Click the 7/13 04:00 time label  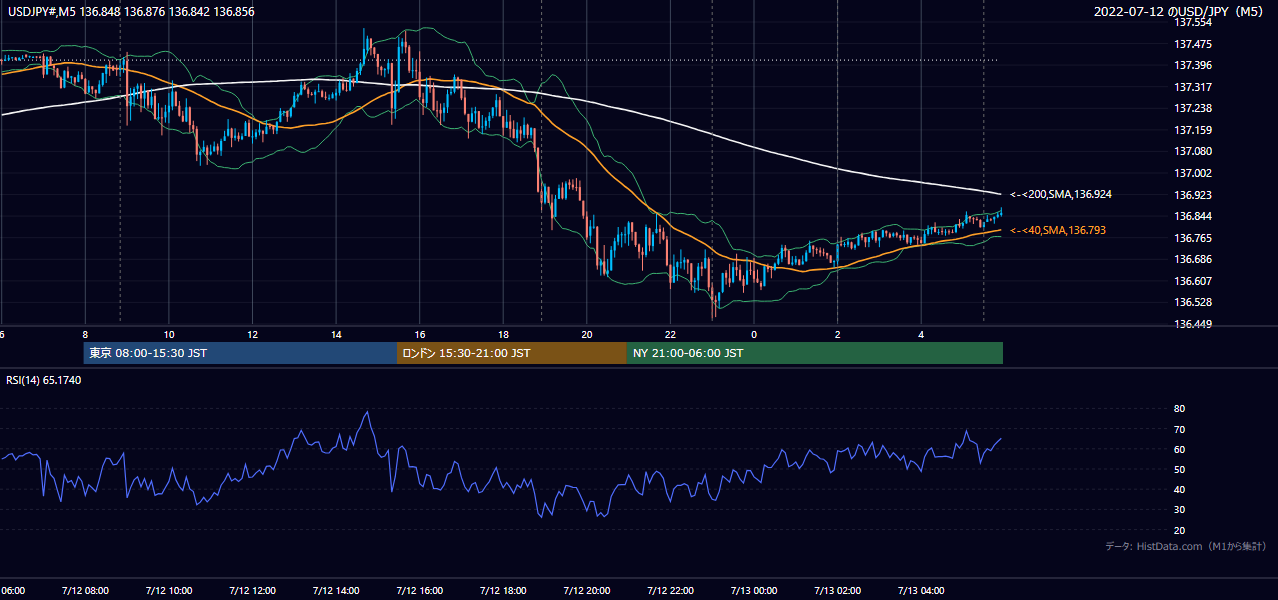922,591
